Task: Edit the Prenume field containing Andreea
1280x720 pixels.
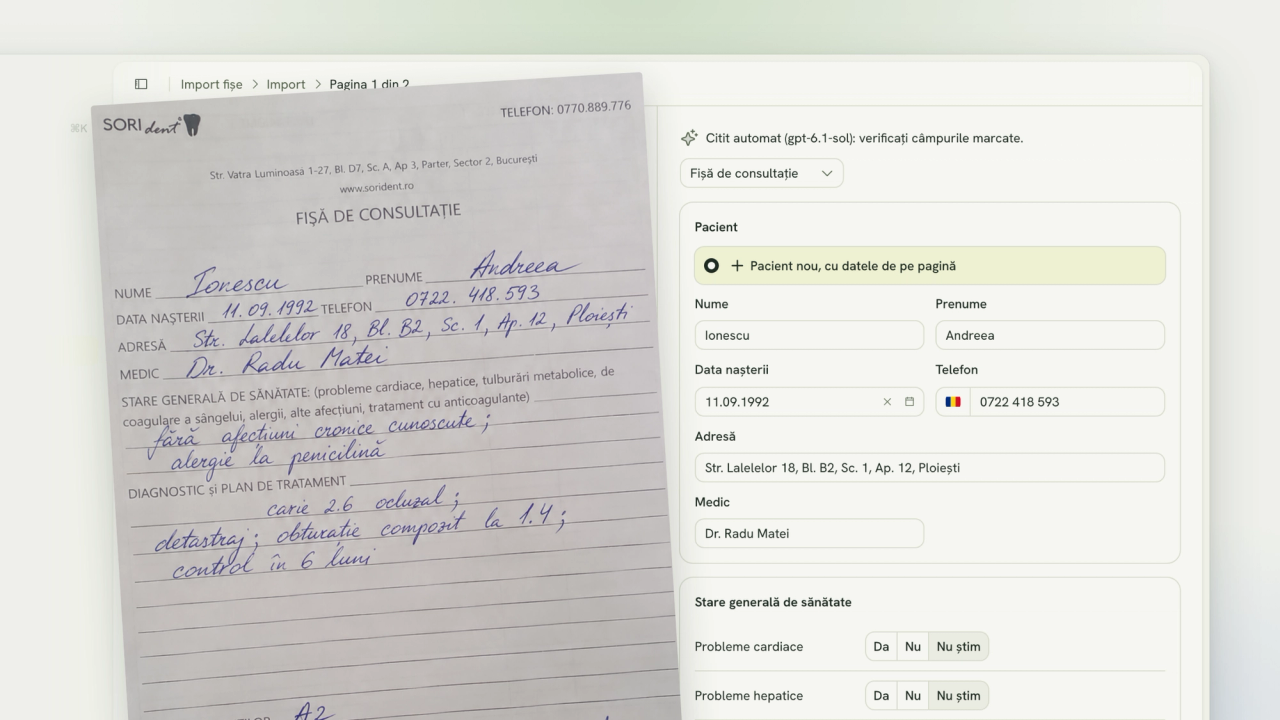Action: coord(1050,335)
